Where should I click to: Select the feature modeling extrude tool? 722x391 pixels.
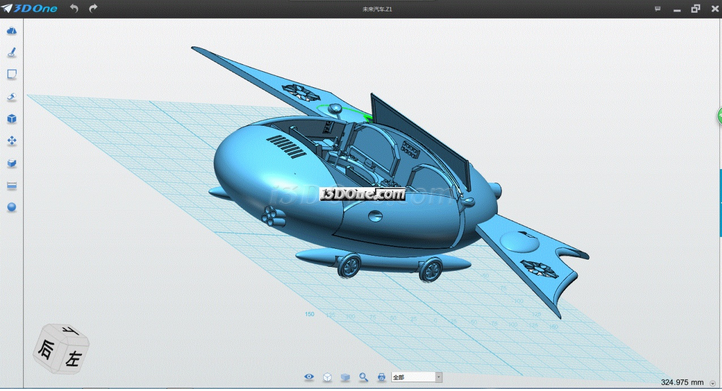coord(12,97)
